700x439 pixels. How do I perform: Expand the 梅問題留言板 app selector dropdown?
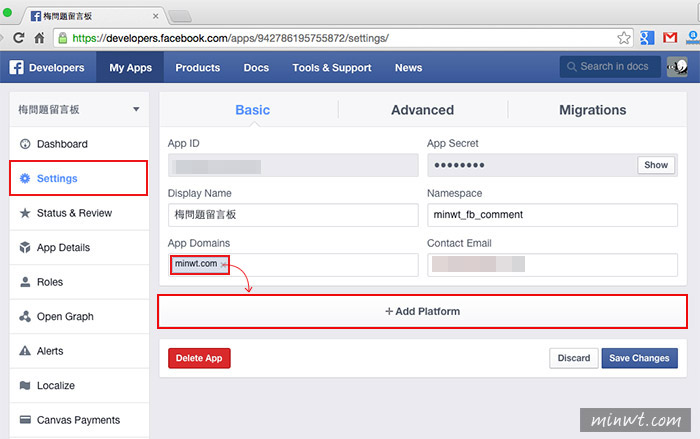pos(136,109)
